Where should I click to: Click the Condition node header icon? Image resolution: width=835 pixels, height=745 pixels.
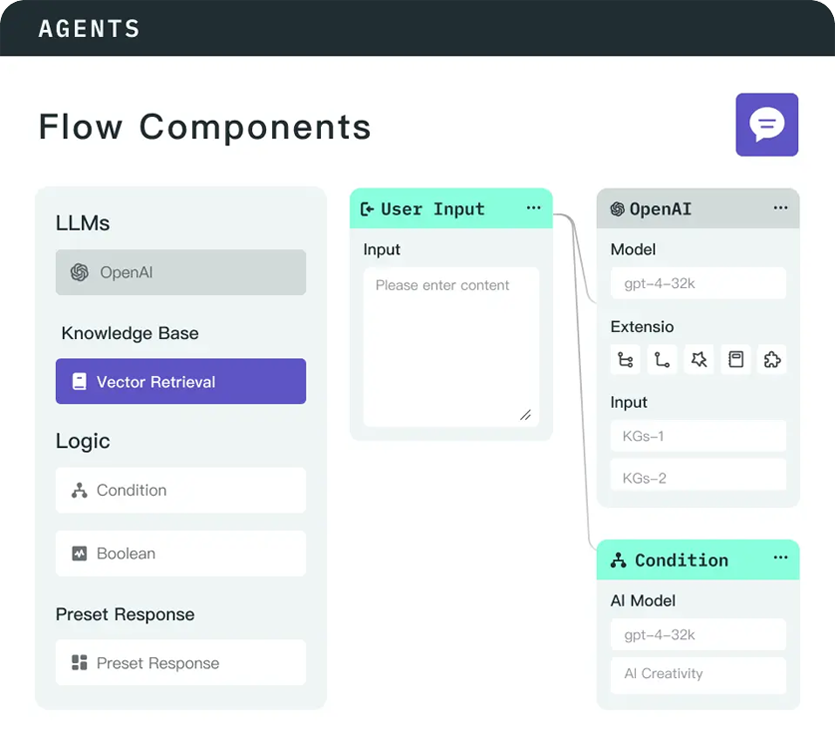coord(618,560)
